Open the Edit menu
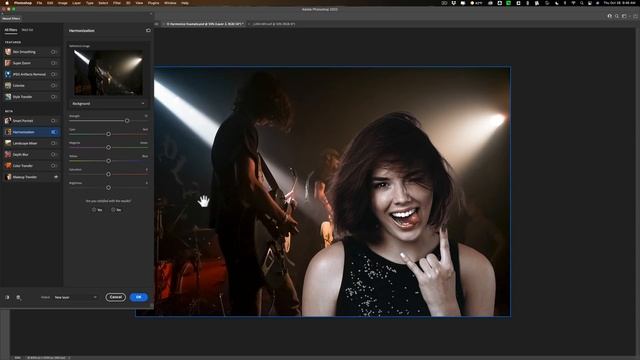The image size is (640, 360). pos(50,3)
